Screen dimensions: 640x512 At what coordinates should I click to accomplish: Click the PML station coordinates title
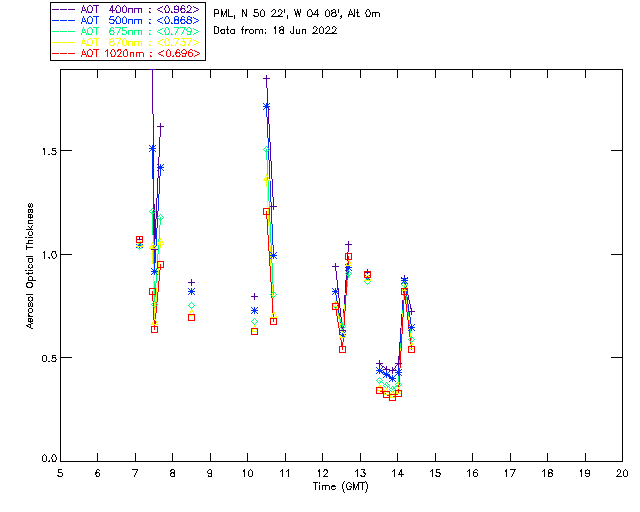pos(297,14)
